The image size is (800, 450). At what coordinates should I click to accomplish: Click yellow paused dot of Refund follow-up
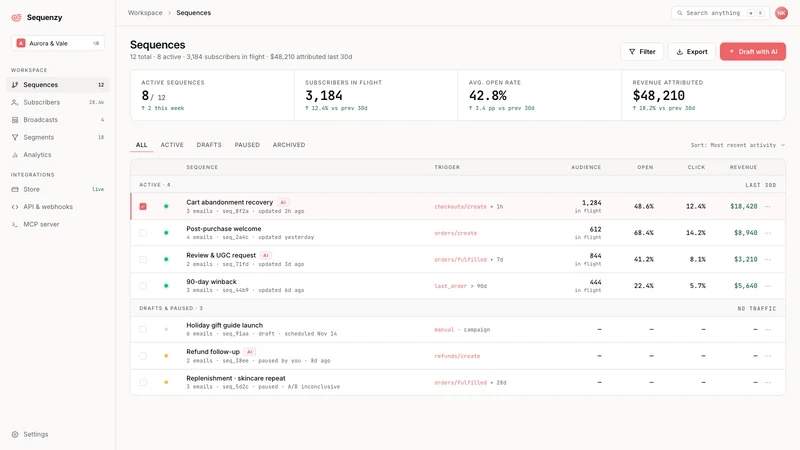pos(166,356)
